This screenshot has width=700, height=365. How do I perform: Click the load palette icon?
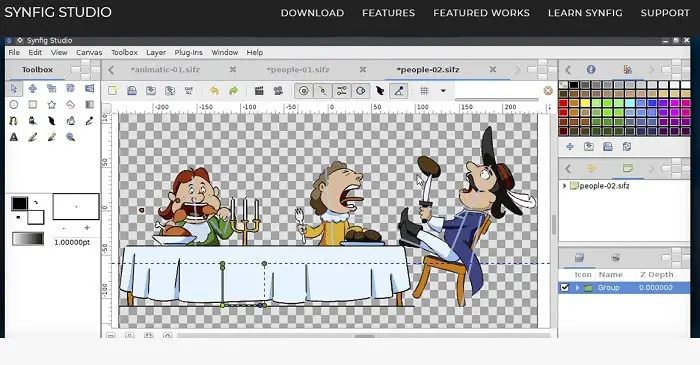point(589,146)
